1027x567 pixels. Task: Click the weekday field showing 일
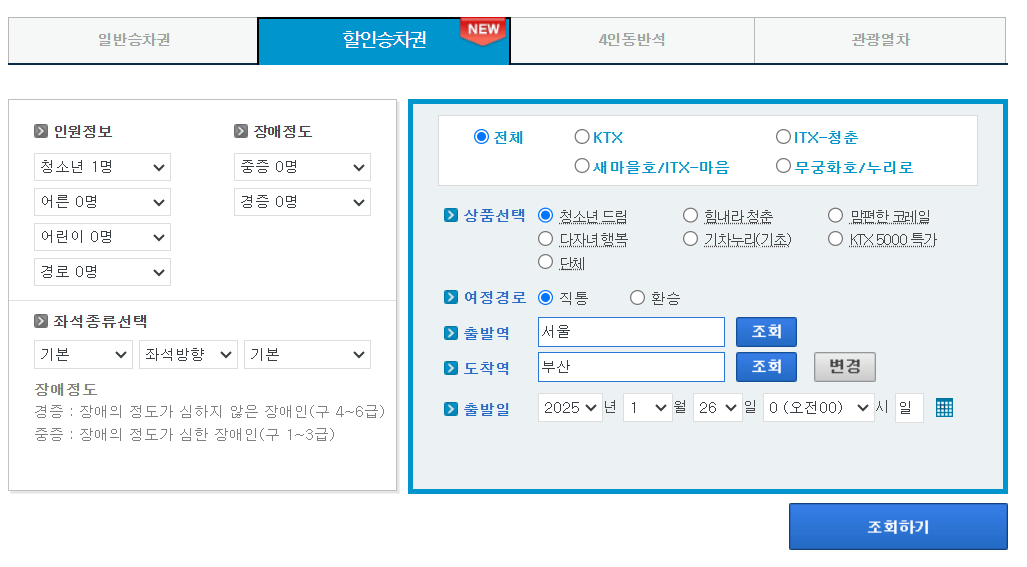tap(909, 408)
